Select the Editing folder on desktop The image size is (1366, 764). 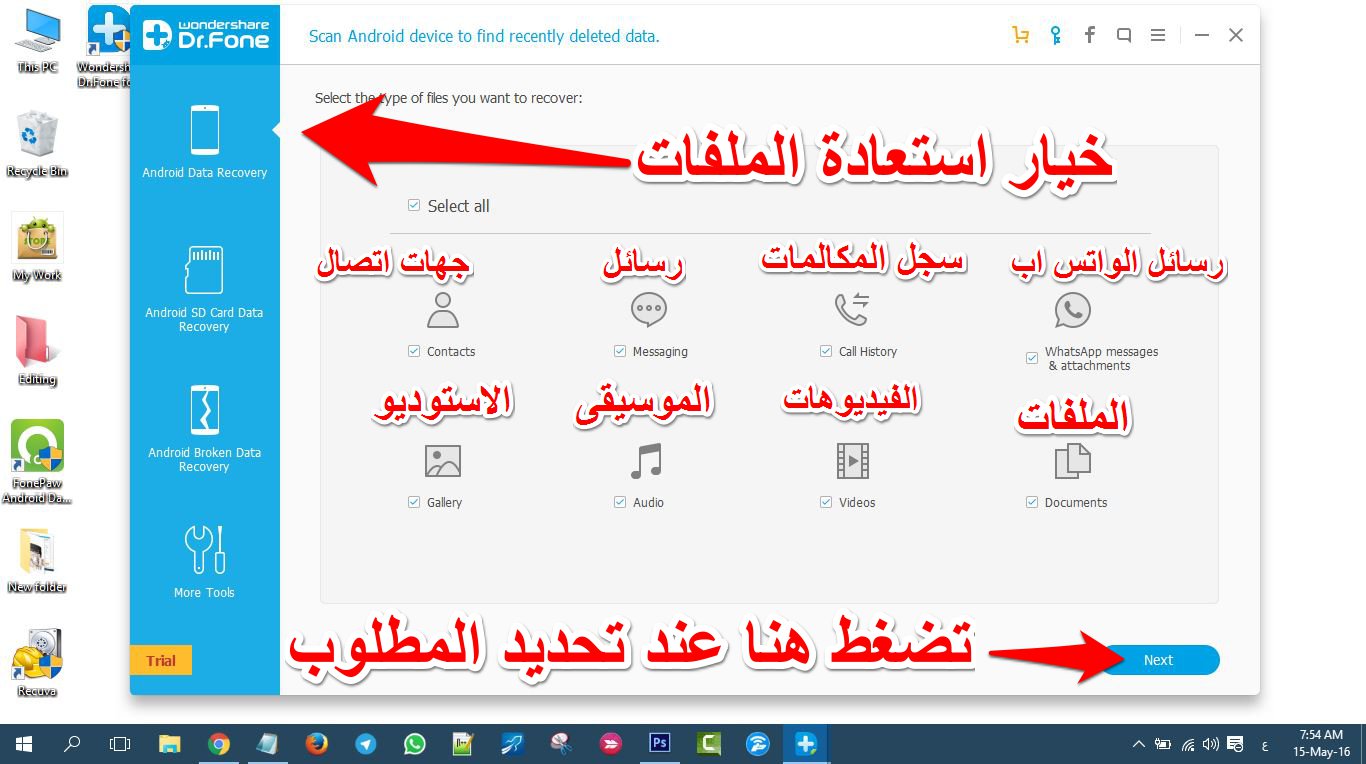click(37, 351)
